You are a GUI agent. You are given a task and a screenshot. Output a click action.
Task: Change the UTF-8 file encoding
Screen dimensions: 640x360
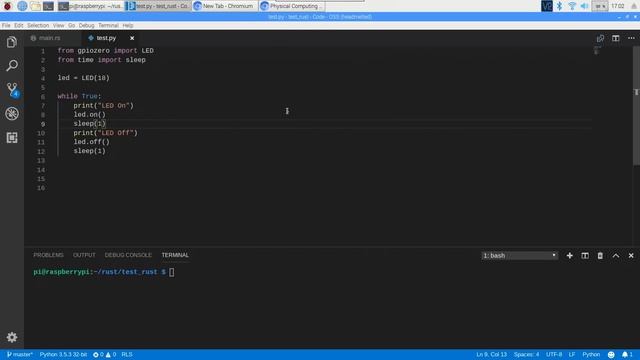tap(554, 355)
